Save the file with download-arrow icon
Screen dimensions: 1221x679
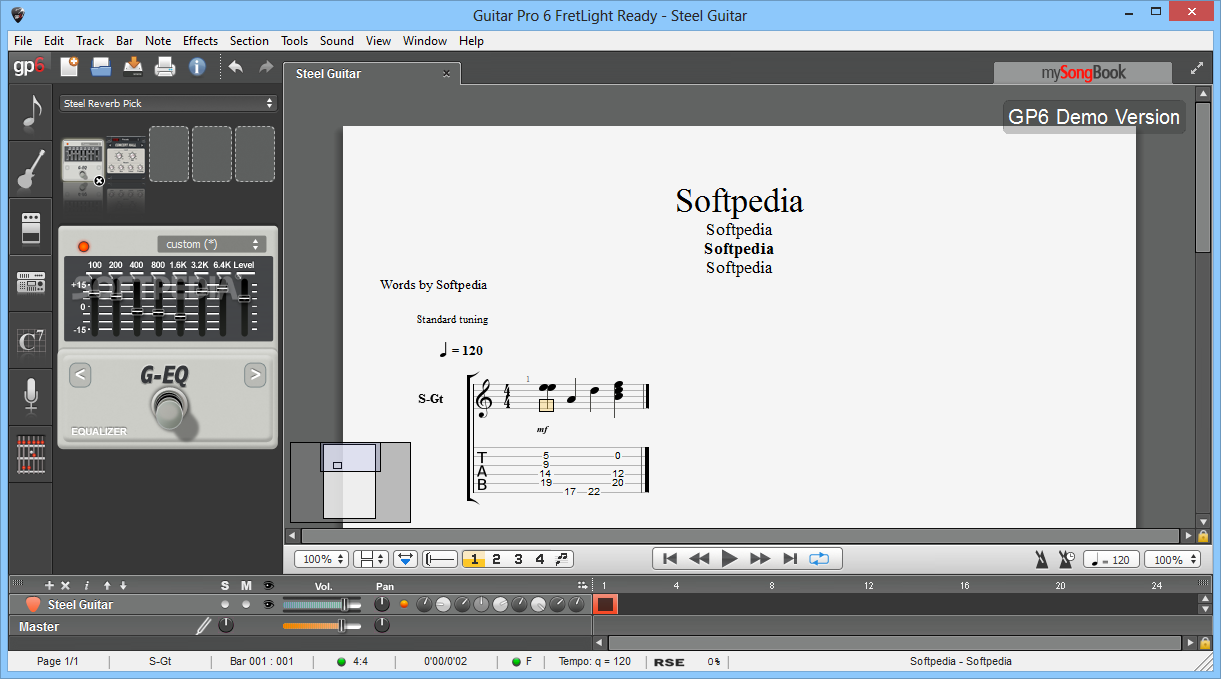coord(133,67)
